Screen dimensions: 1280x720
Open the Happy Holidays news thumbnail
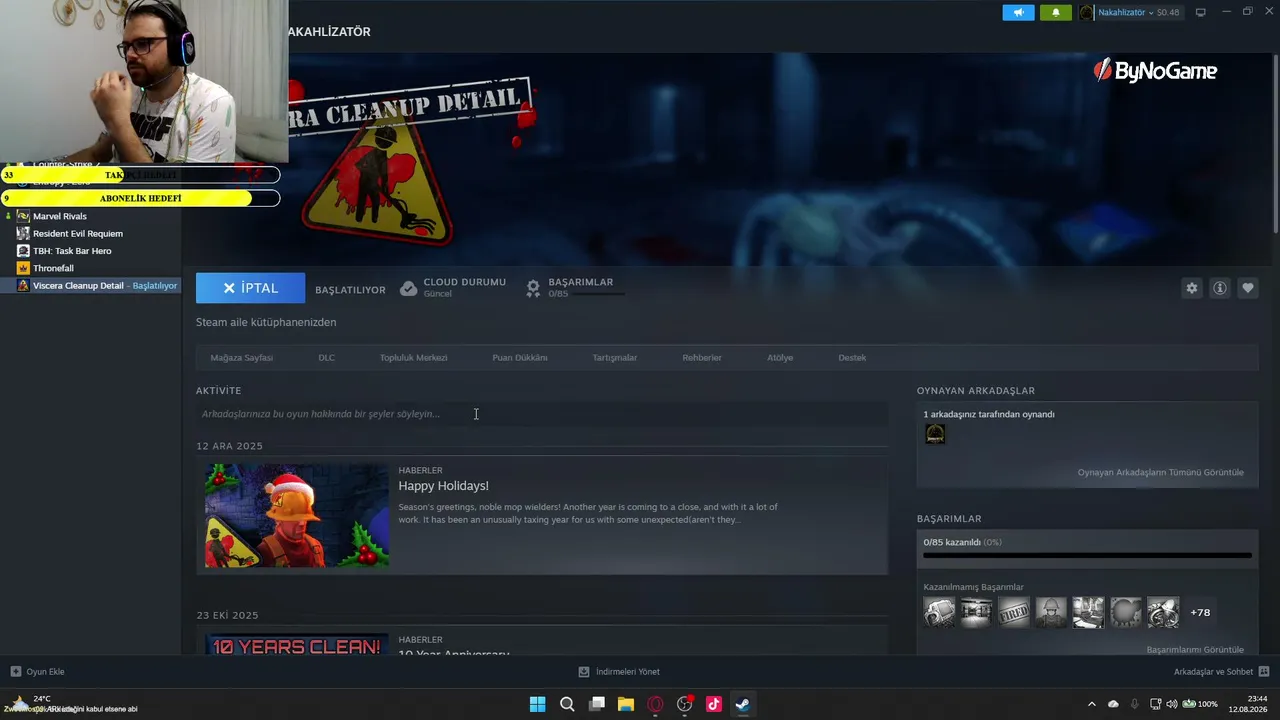(x=297, y=515)
